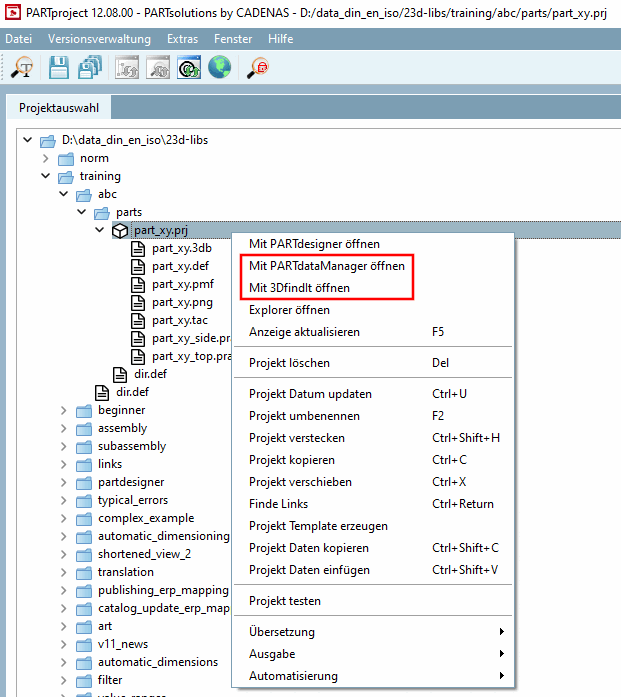621x697 pixels.
Task: Click the folder icon beside partdesigner
Action: (x=84, y=483)
